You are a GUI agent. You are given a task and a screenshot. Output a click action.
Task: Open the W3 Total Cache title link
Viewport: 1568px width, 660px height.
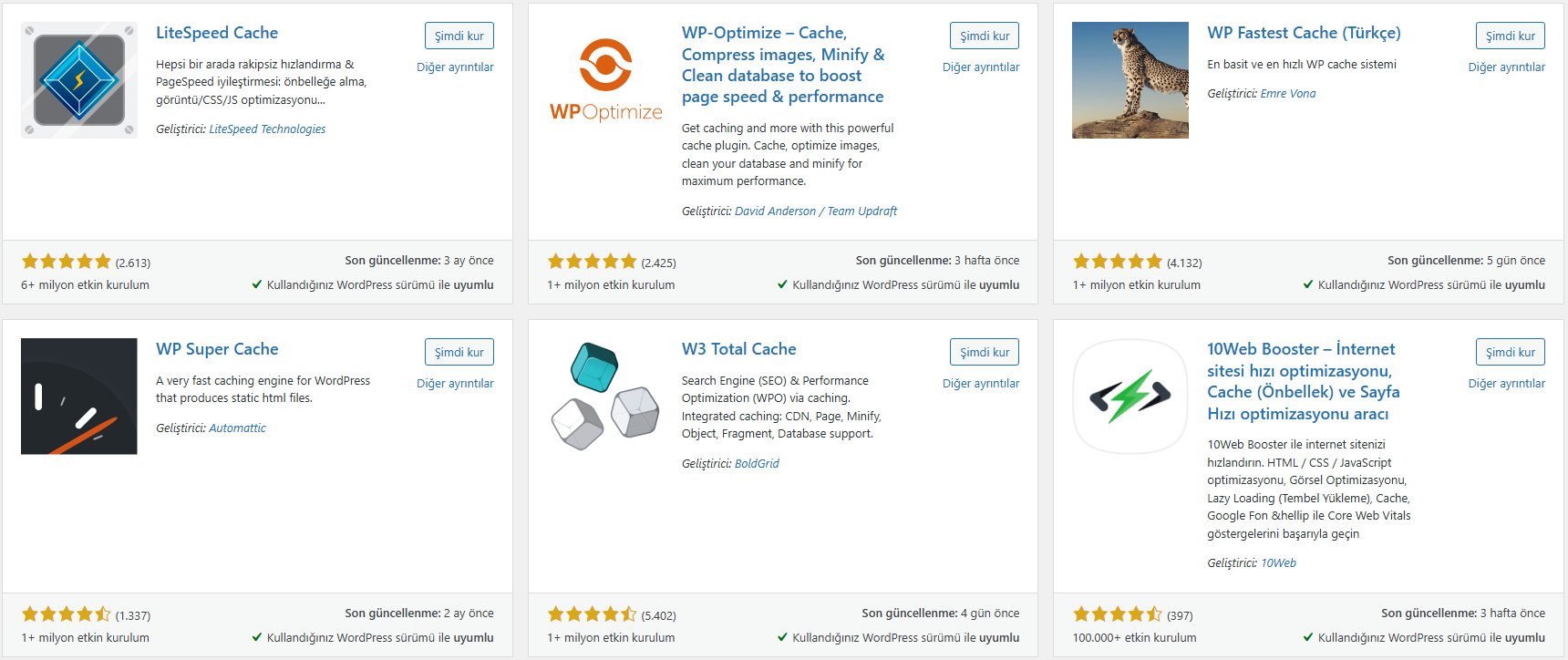pyautogui.click(x=739, y=349)
